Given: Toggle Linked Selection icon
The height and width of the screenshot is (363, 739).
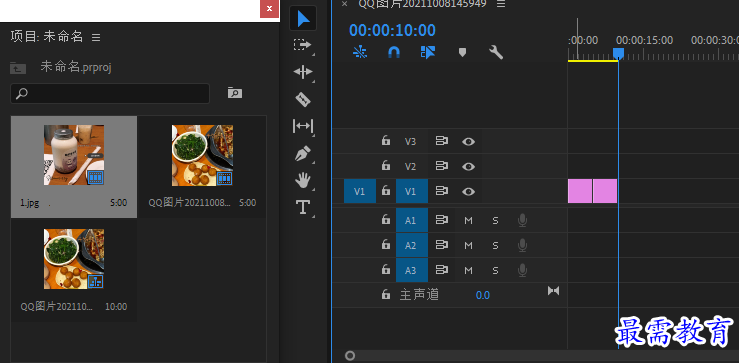Looking at the screenshot, I should tap(428, 52).
